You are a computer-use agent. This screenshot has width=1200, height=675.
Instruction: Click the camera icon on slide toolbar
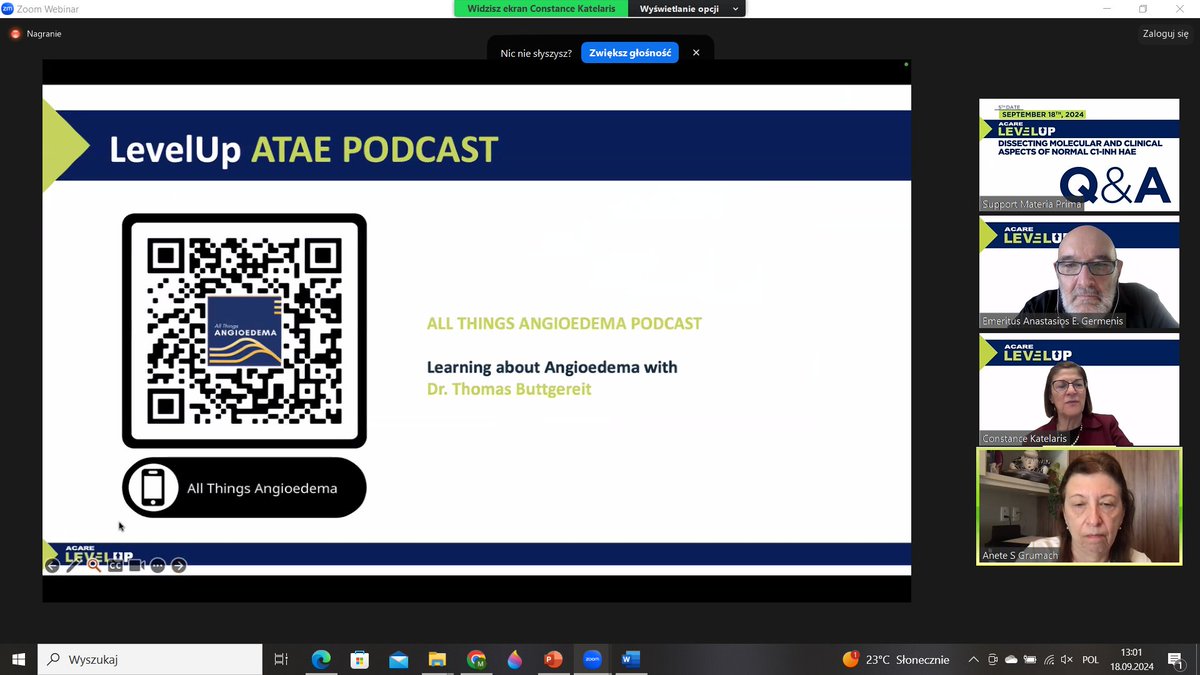click(136, 566)
